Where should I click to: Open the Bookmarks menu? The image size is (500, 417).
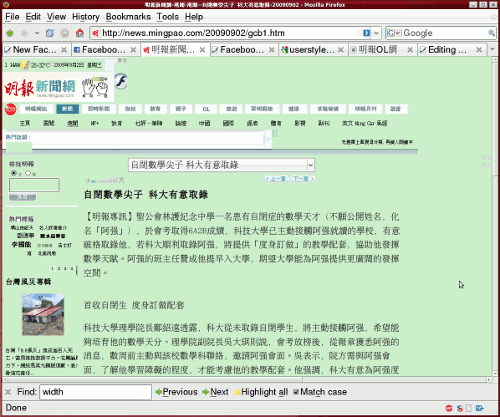(128, 17)
